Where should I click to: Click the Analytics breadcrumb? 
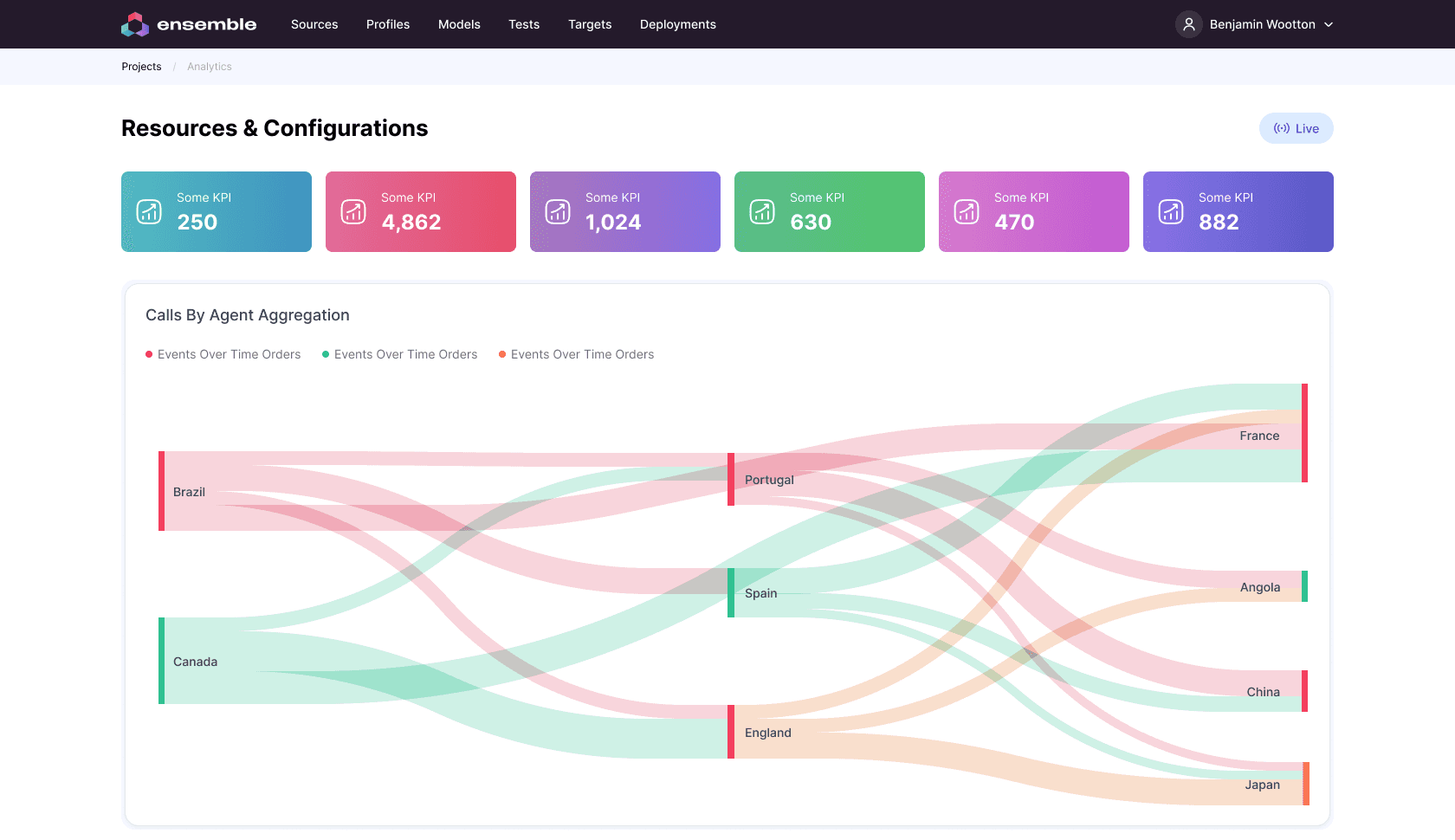click(210, 67)
